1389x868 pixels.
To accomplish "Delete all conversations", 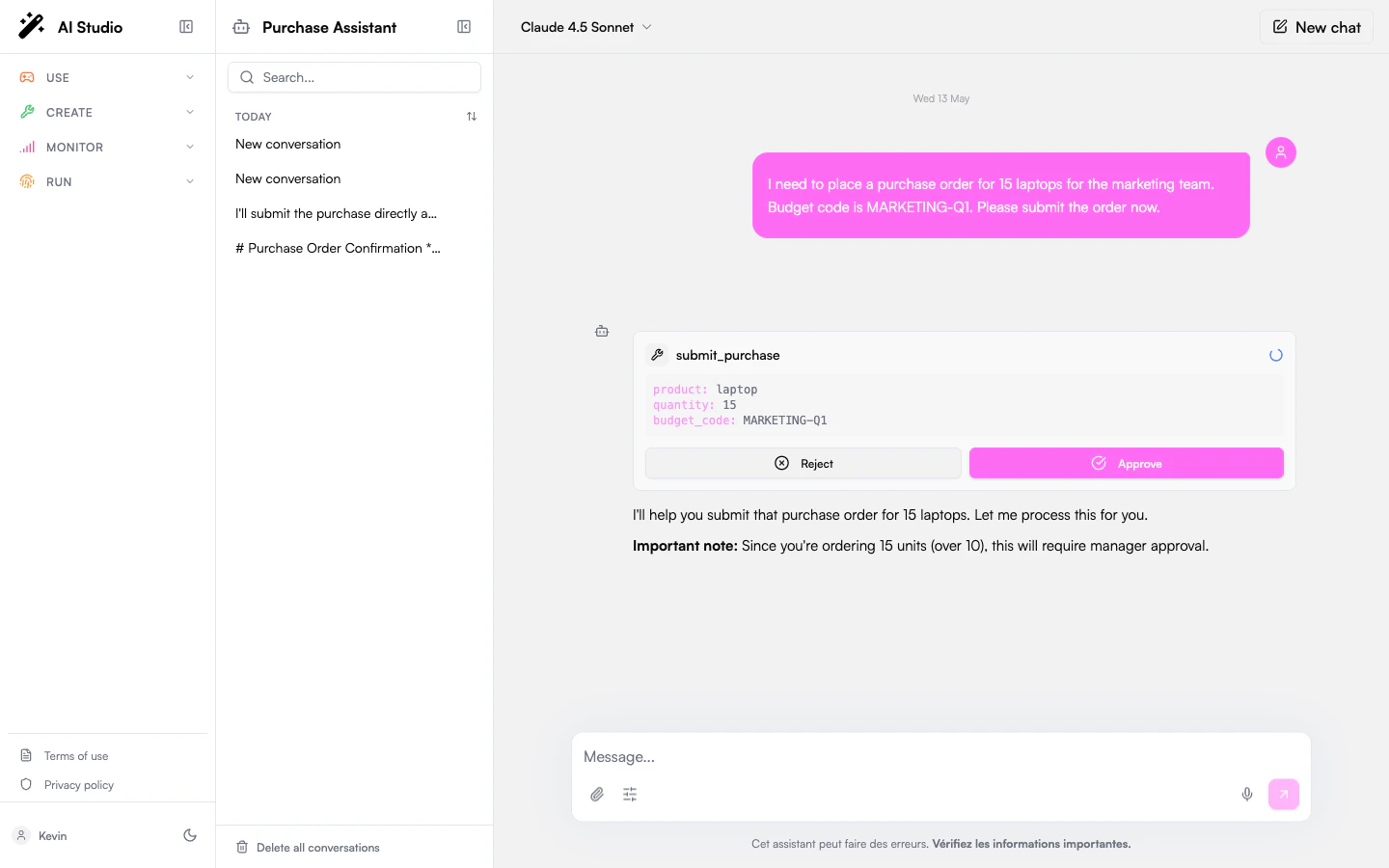I will click(308, 848).
